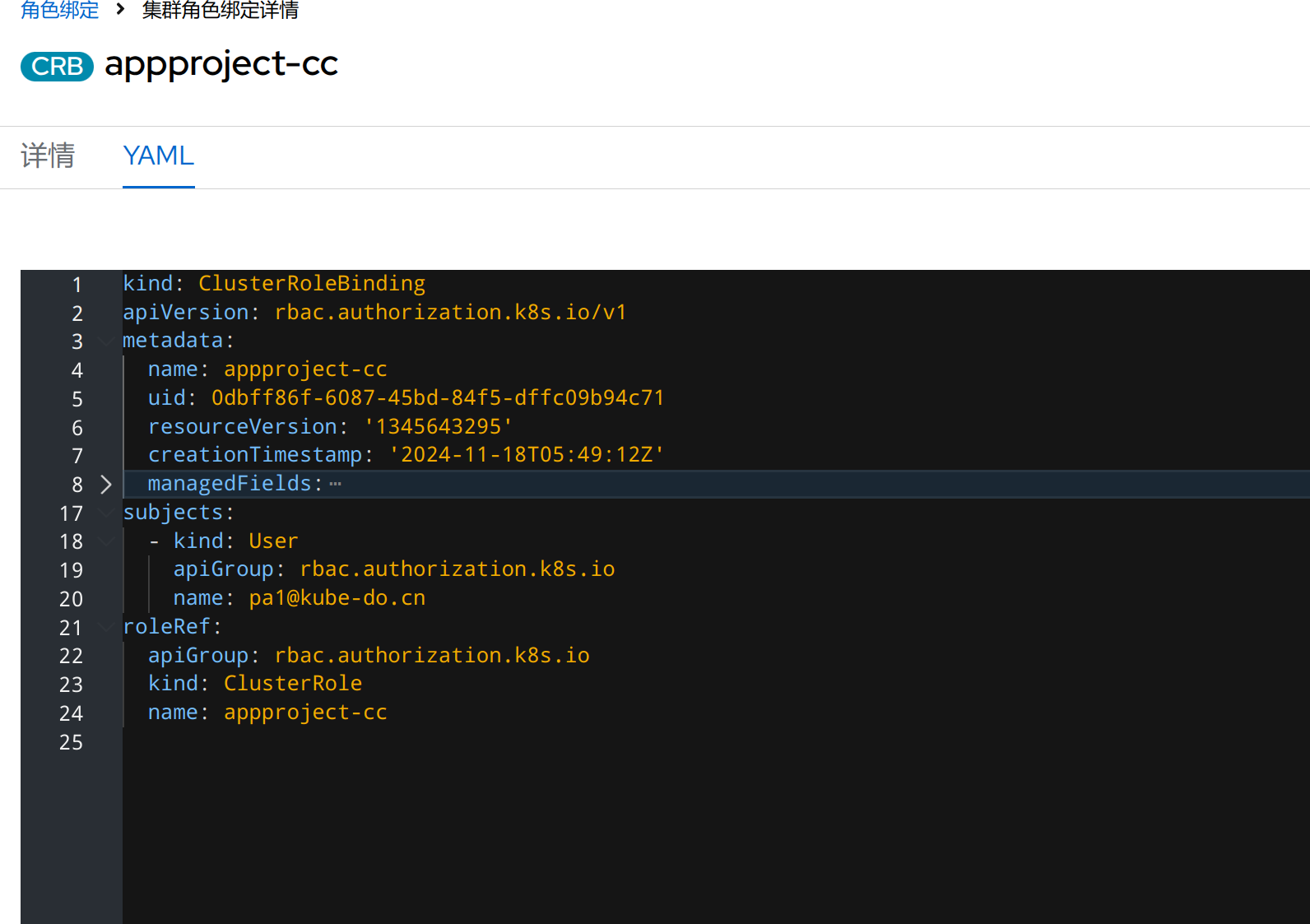
Task: Fold the User subject list item
Action: click(105, 541)
